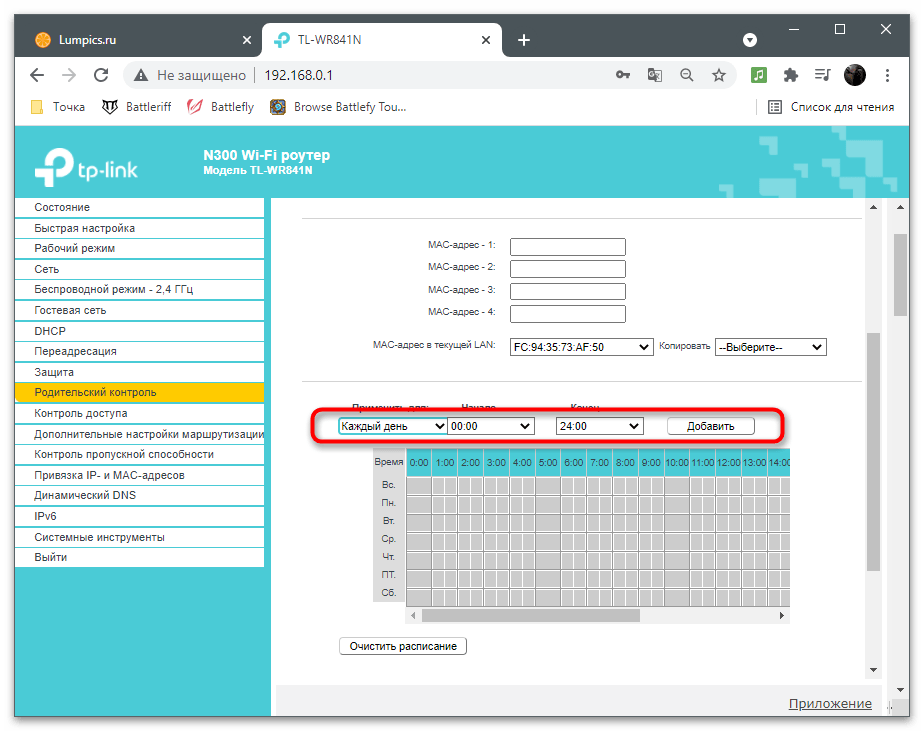Image resolution: width=924 pixels, height=731 pixels.
Task: Close the Lumpics.ru tab
Action: coord(247,40)
